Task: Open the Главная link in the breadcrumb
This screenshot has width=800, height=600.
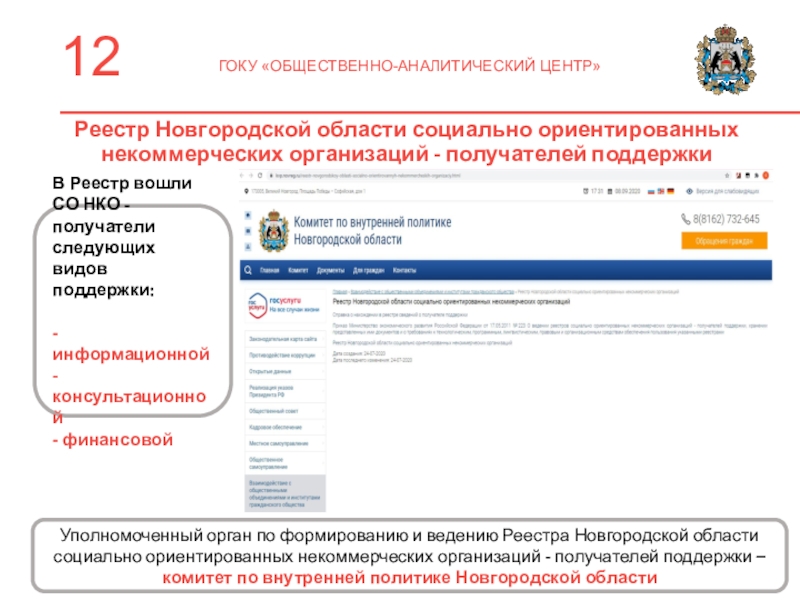Action: 339,289
